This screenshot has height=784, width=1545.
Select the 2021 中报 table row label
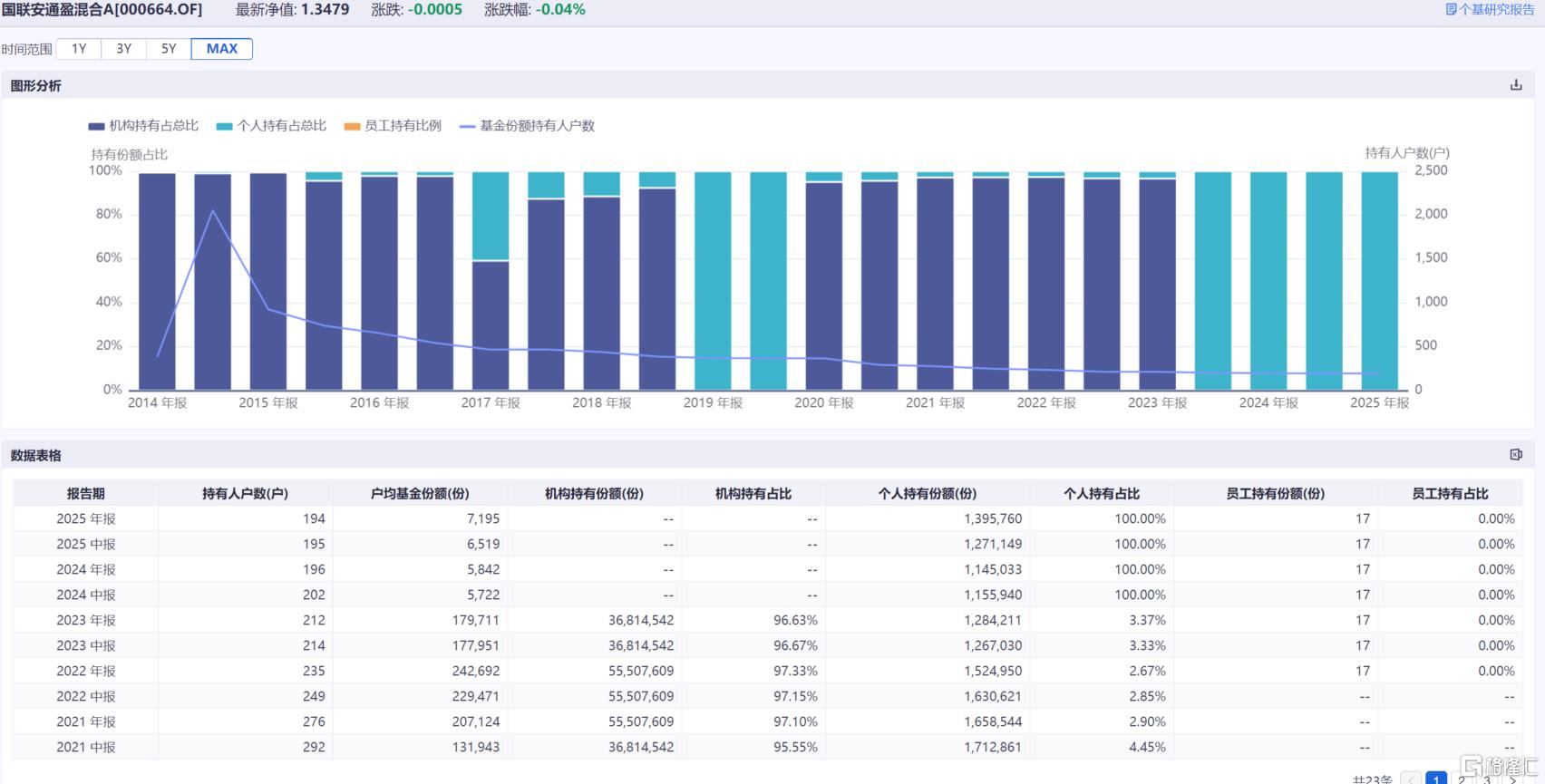86,747
